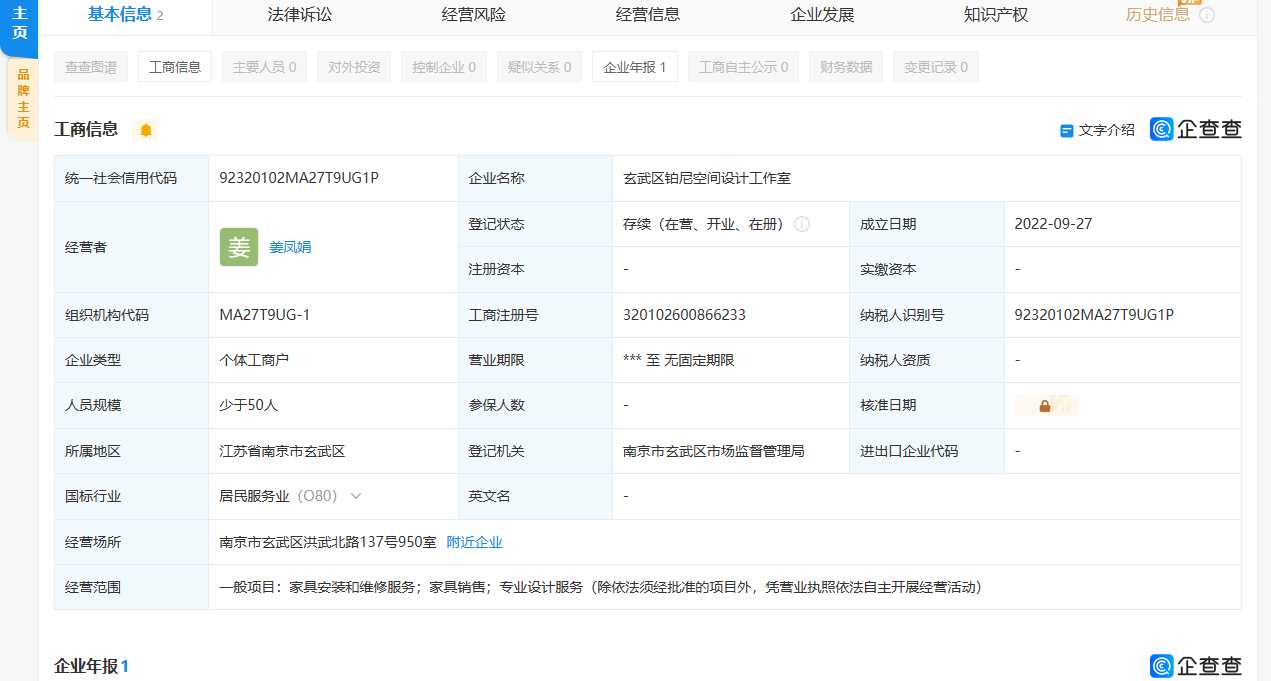Click the bell alert icon beside 工商信息
The width and height of the screenshot is (1271, 681).
point(146,130)
